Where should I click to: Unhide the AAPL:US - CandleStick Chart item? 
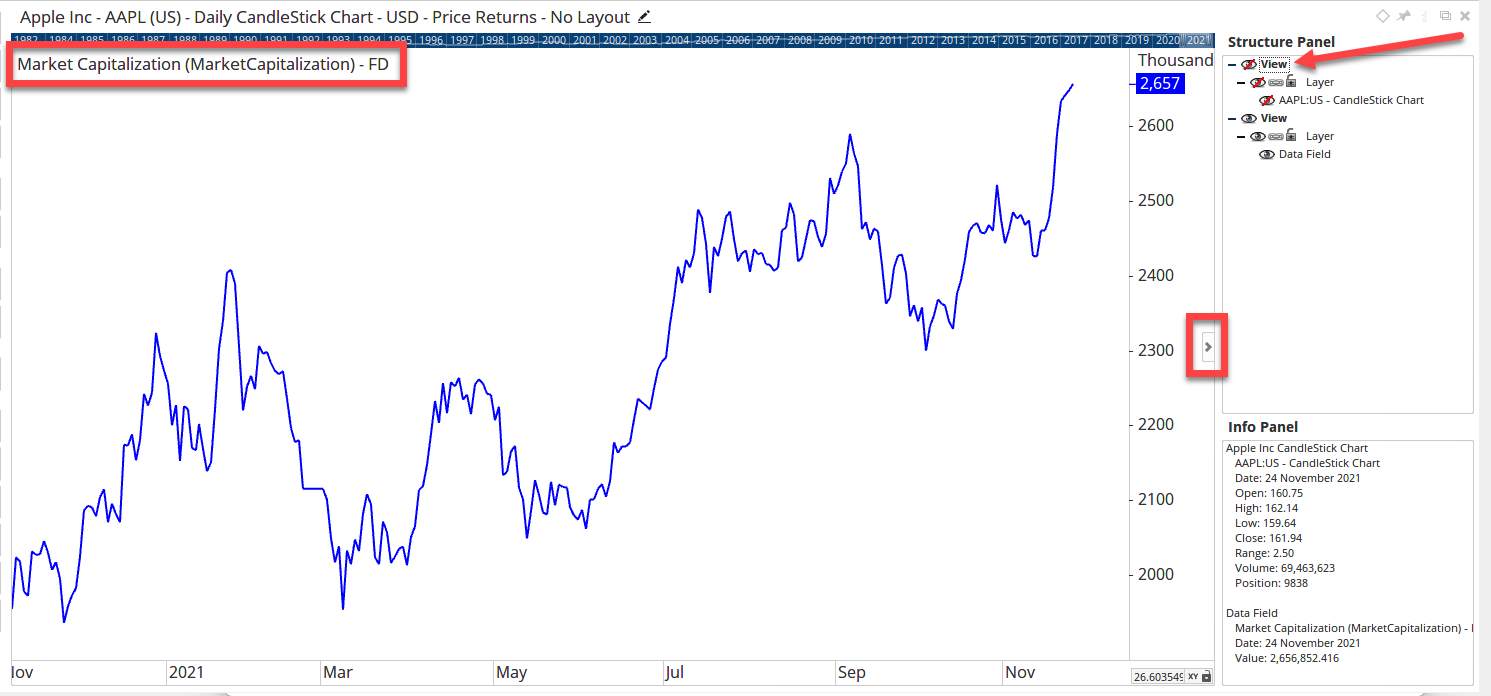point(1267,100)
